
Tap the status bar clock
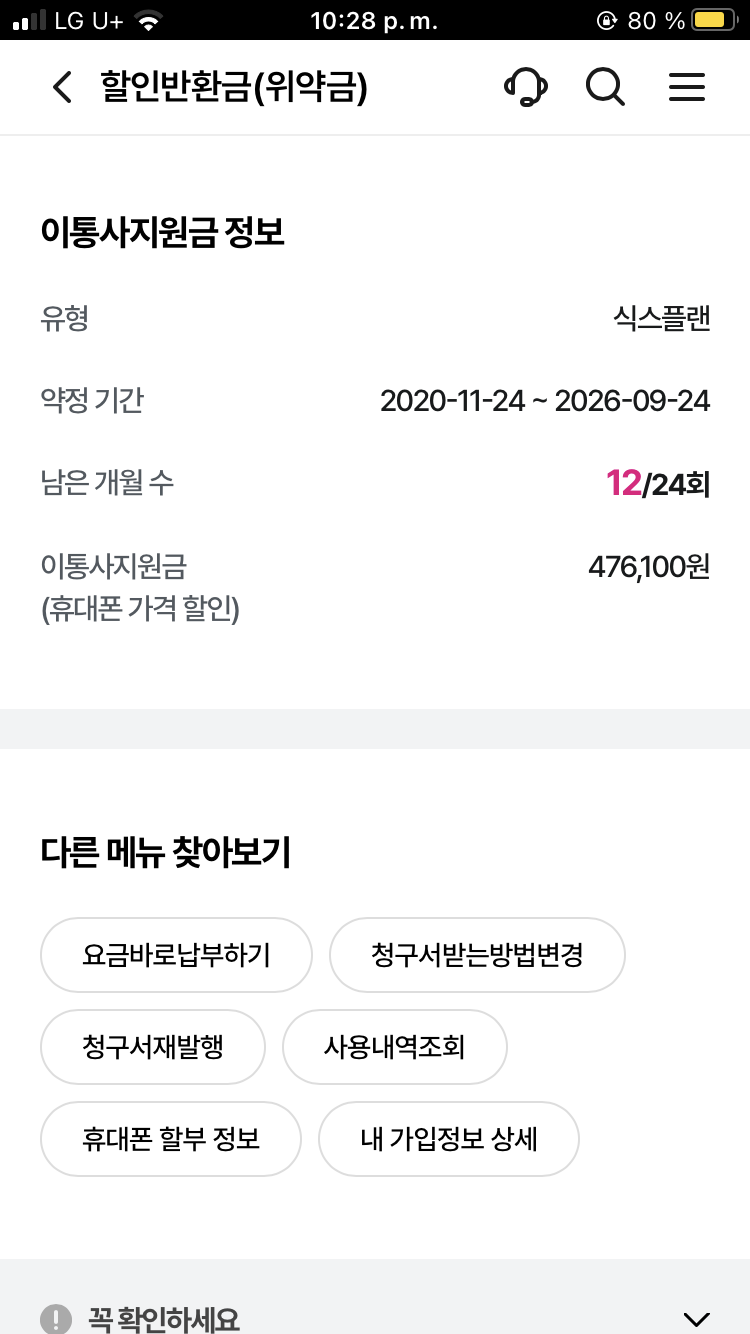pyautogui.click(x=374, y=21)
